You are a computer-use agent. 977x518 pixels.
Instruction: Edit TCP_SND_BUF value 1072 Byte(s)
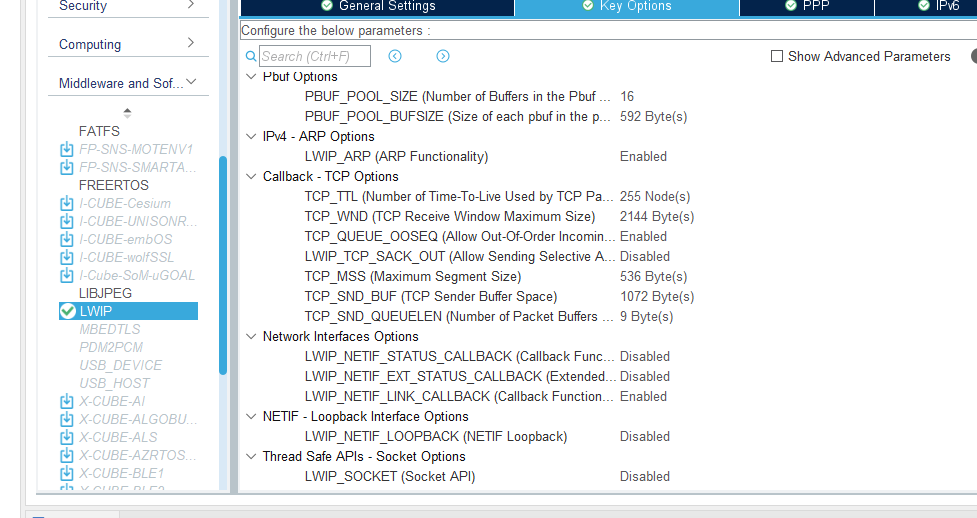pyautogui.click(x=657, y=296)
